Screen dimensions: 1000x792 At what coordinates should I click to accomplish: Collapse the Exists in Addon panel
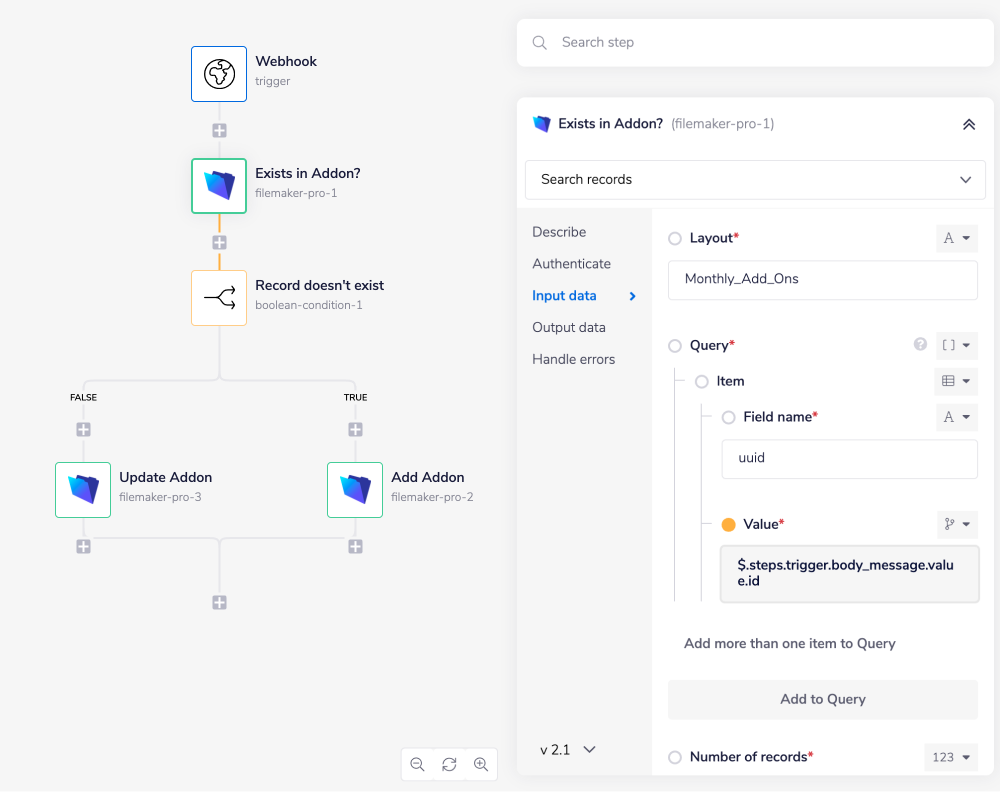[968, 124]
